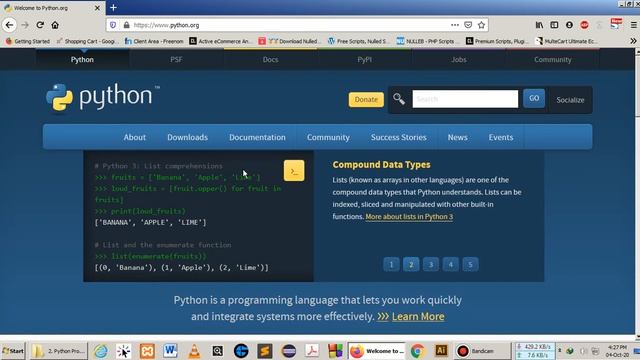Image resolution: width=640 pixels, height=360 pixels.
Task: Select the Python top tab
Action: click(82, 60)
